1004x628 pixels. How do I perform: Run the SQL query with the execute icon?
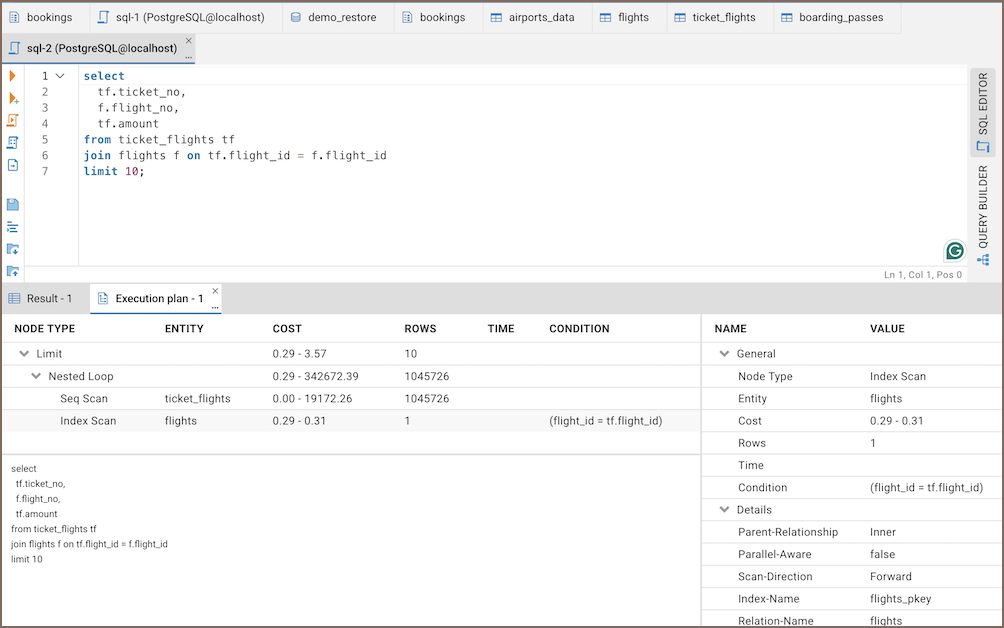(x=13, y=76)
